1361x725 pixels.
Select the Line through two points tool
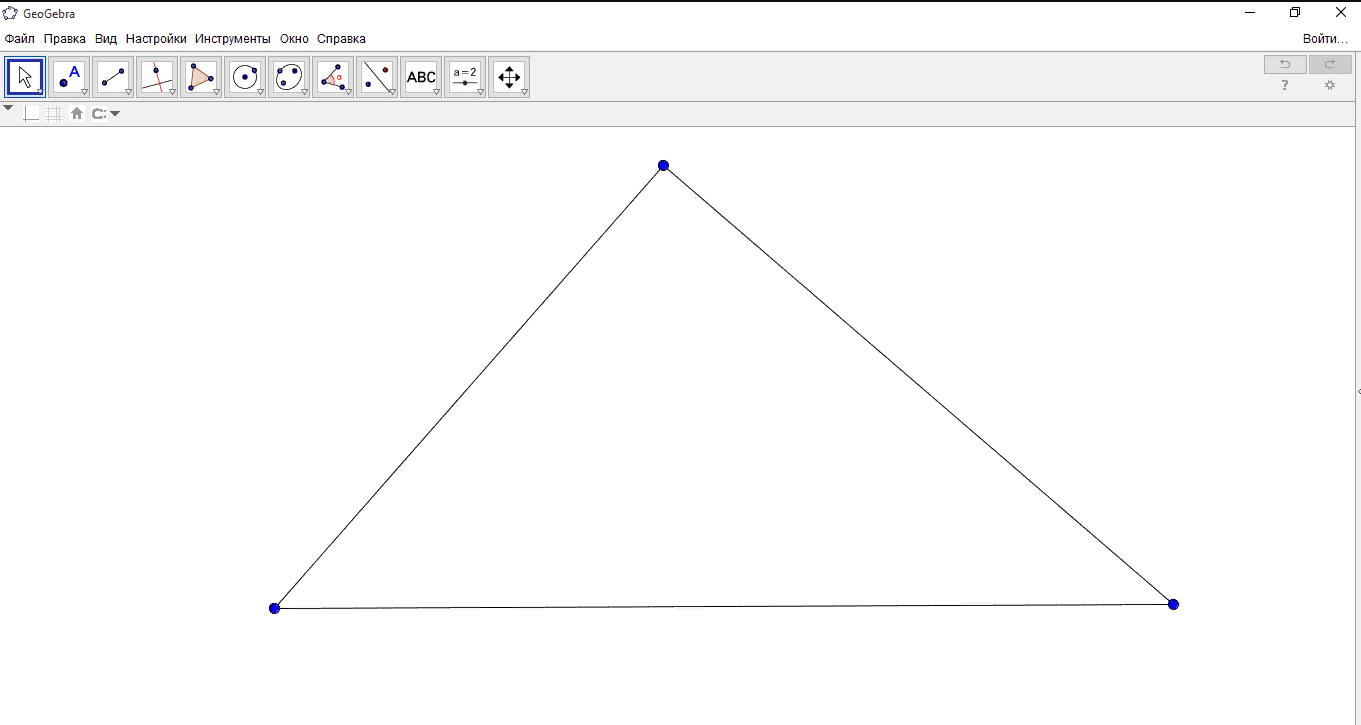[113, 77]
